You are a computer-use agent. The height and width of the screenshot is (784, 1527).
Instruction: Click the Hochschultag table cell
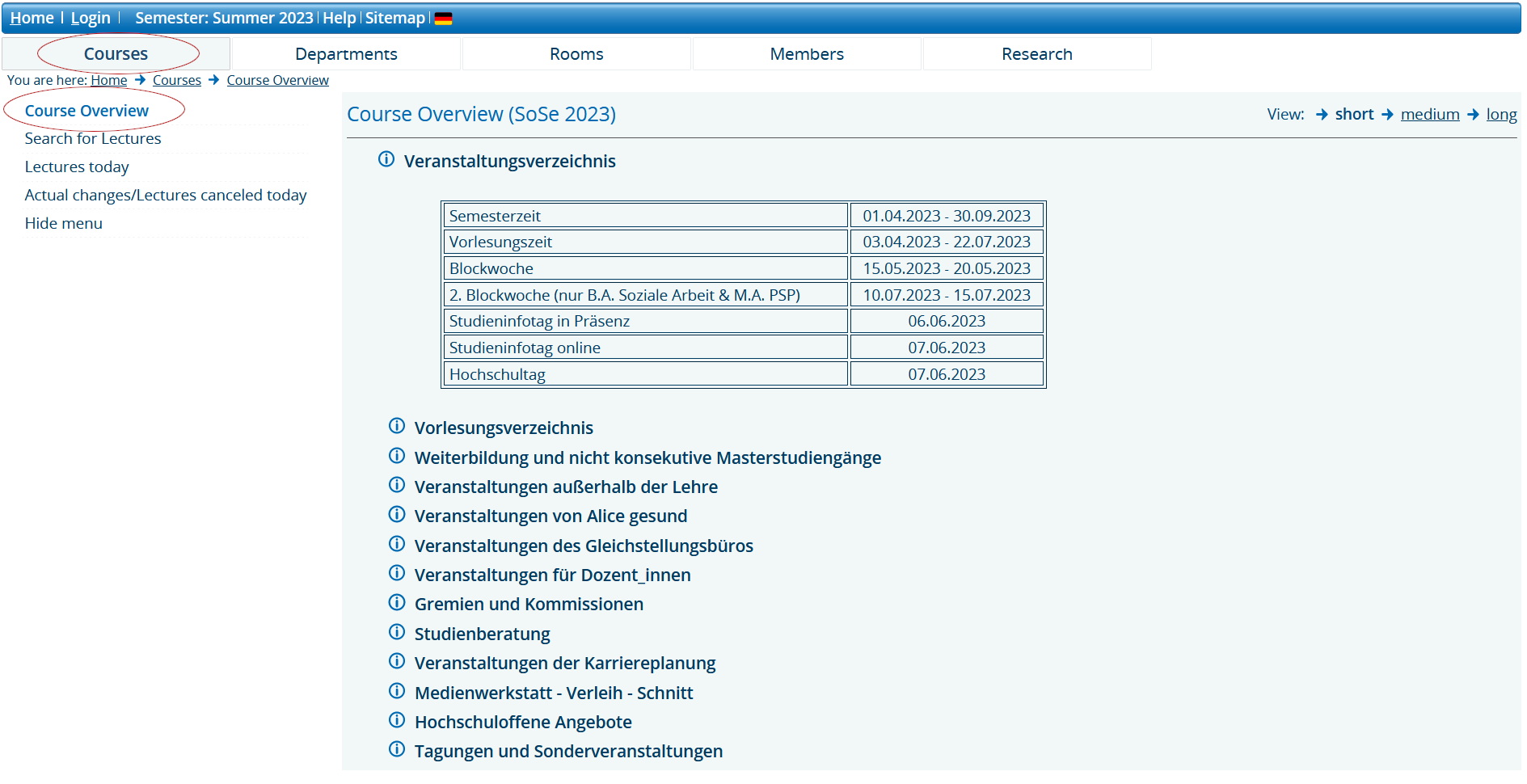[x=645, y=374]
